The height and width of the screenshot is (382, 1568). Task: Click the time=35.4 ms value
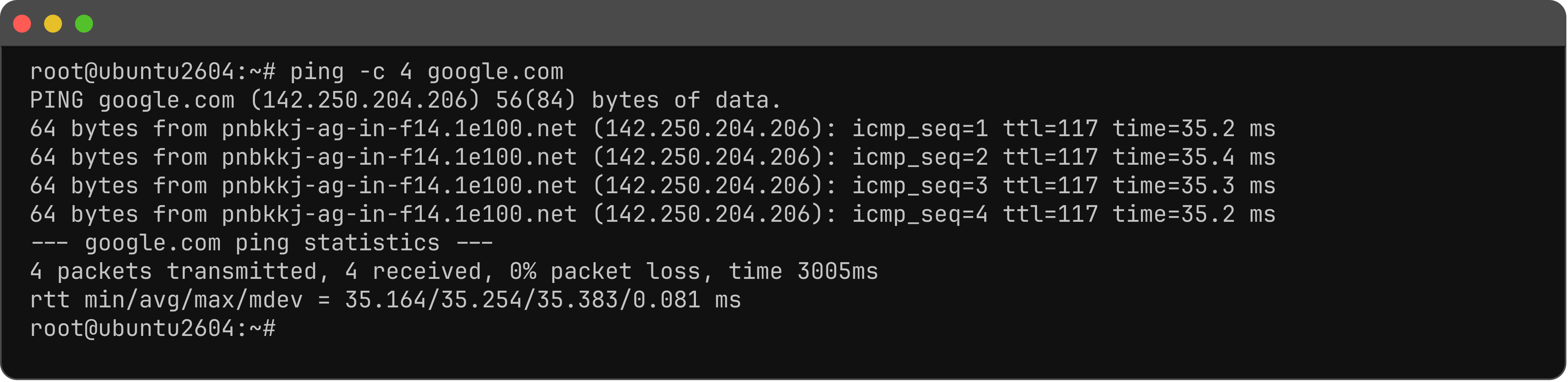coord(1194,157)
